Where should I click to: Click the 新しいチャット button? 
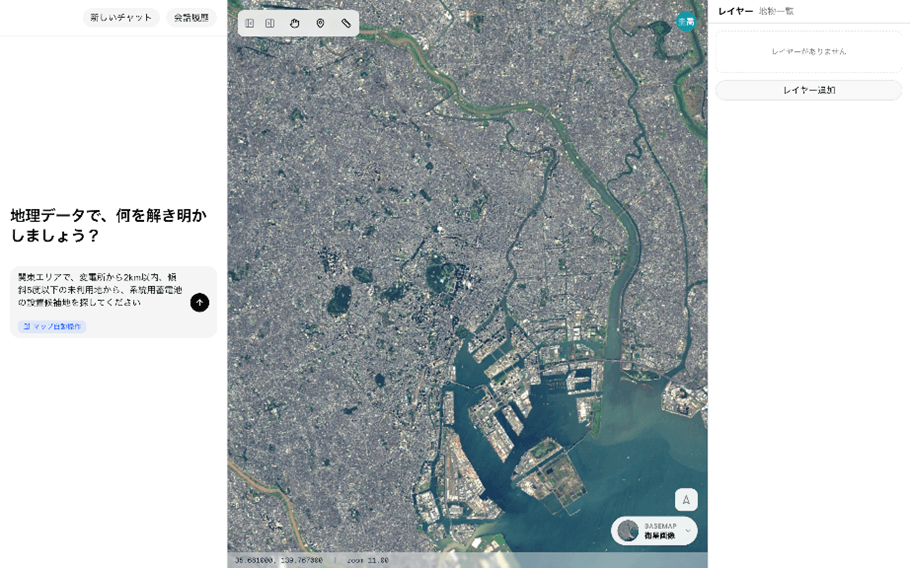click(121, 18)
